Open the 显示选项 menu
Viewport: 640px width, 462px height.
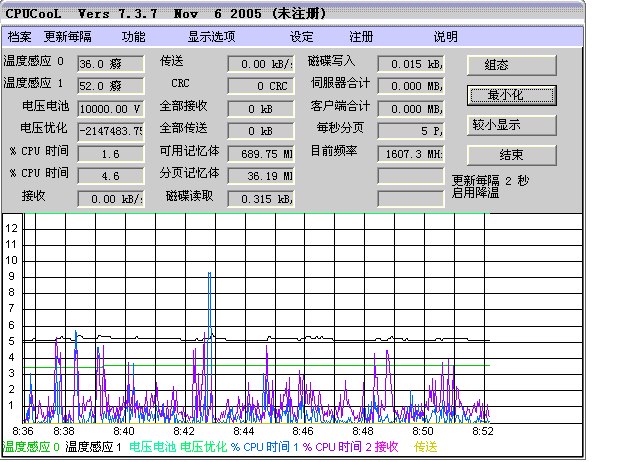pos(211,37)
